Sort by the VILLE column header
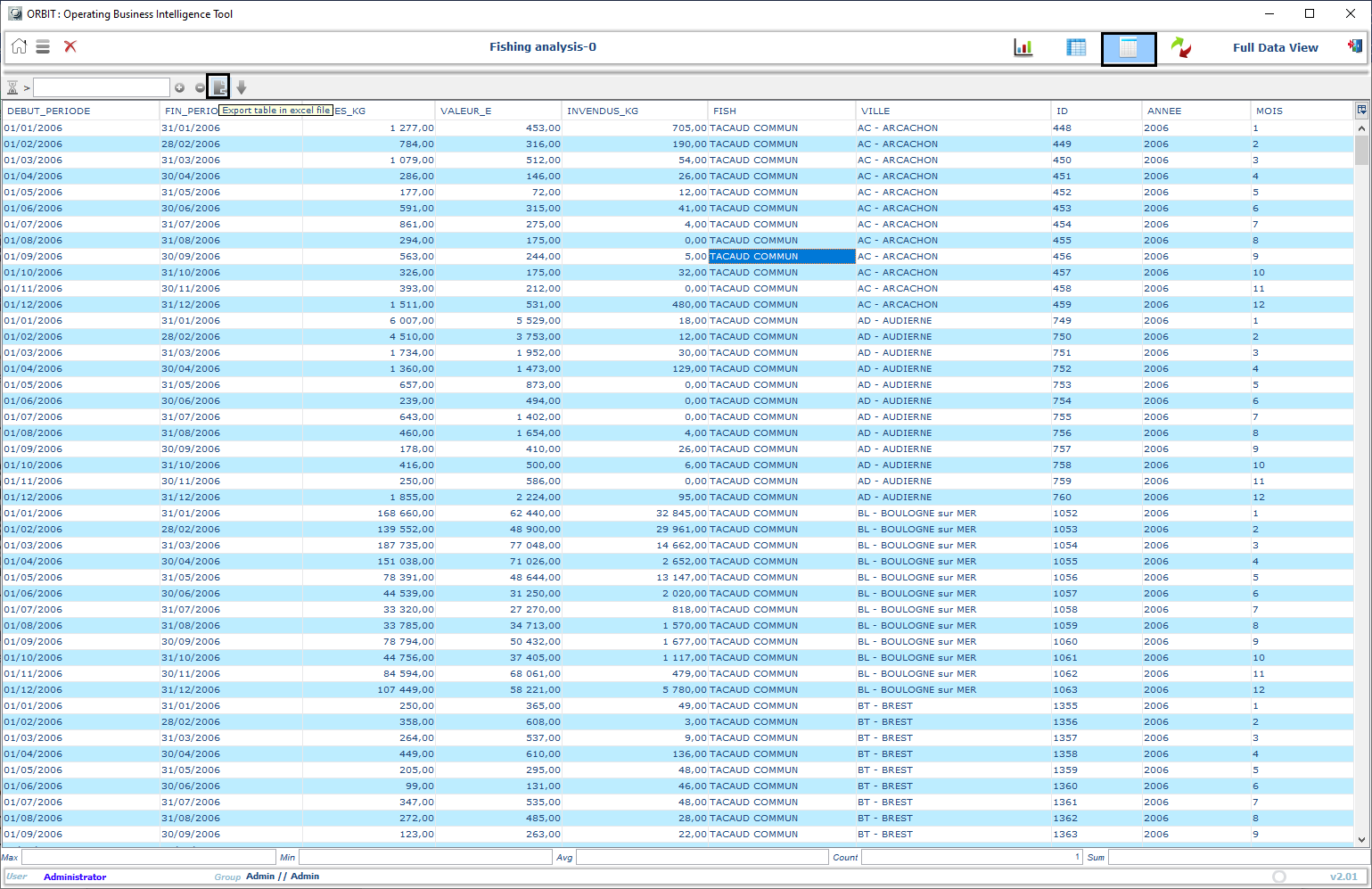1372x889 pixels. [953, 111]
